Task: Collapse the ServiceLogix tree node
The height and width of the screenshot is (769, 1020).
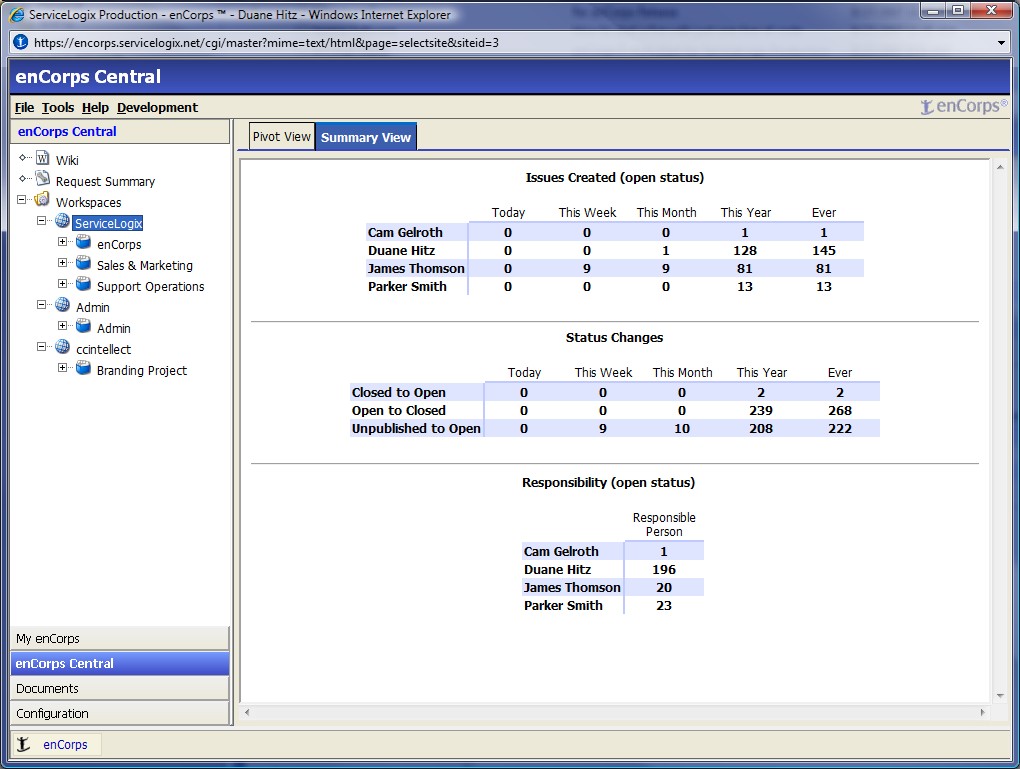Action: 42,221
